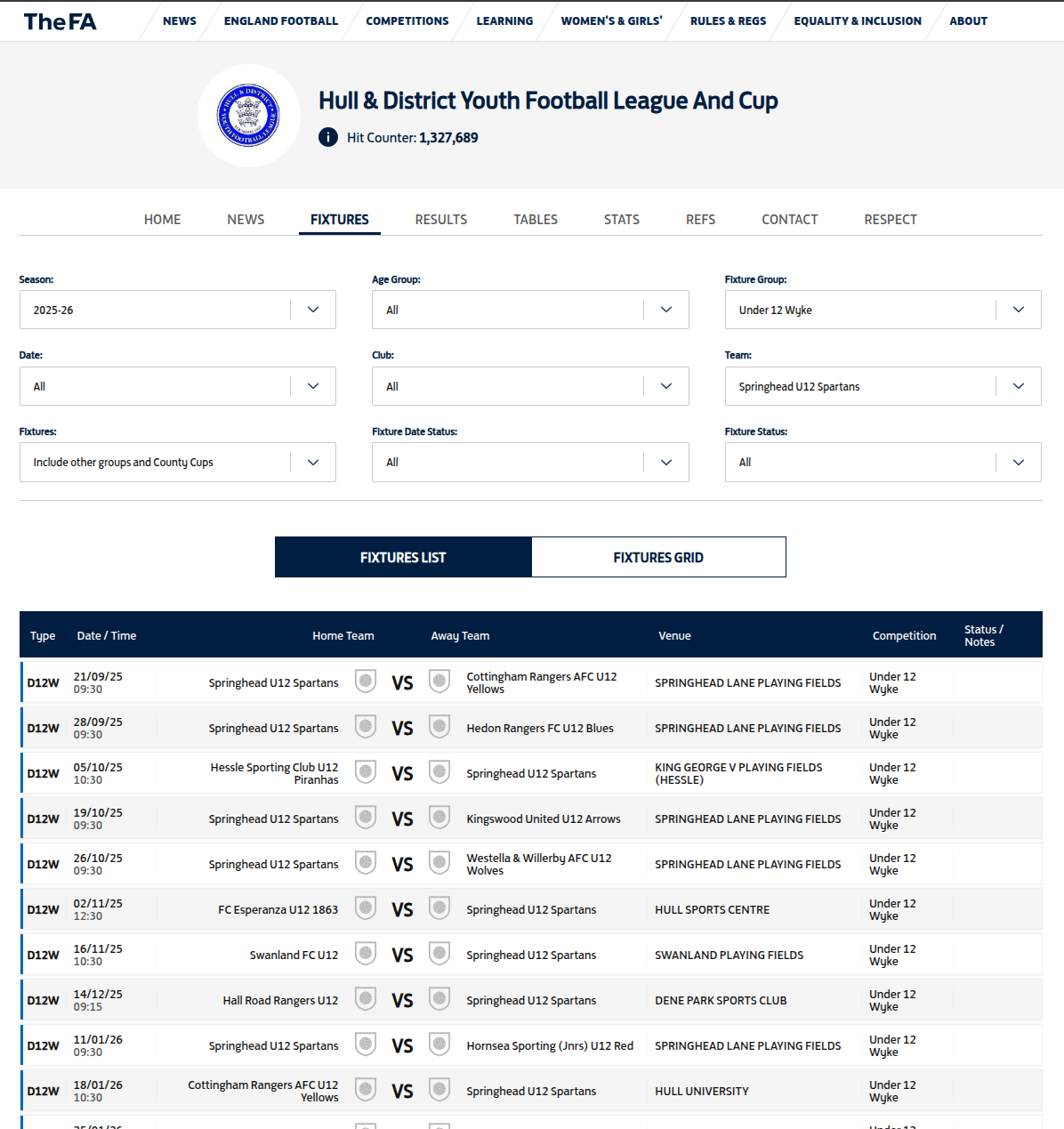1064x1129 pixels.
Task: Go to the TABLES section
Action: [x=535, y=219]
